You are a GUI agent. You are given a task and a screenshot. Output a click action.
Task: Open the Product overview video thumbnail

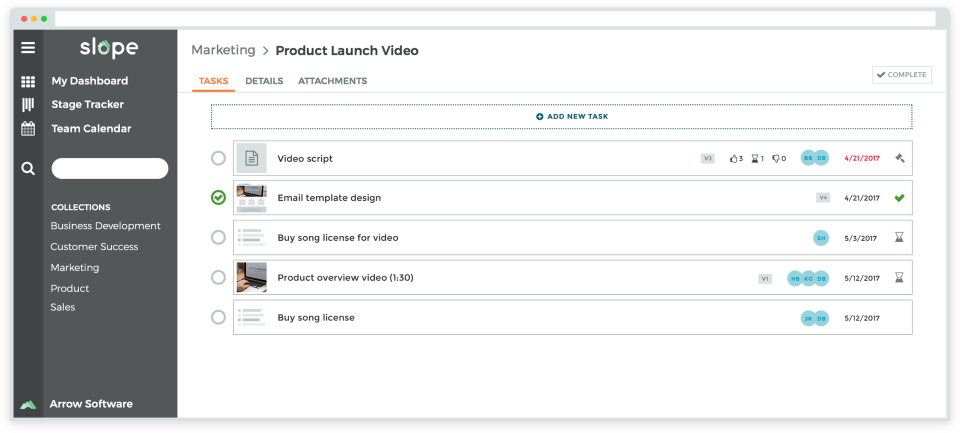pos(251,277)
